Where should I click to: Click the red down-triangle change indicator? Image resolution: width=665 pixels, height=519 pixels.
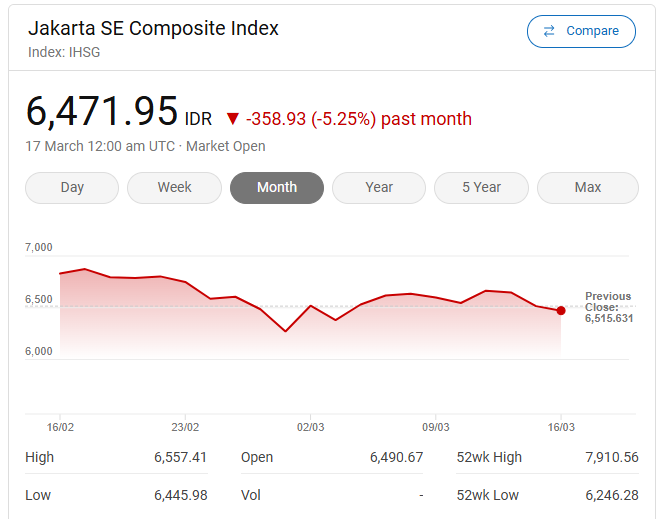[x=233, y=119]
